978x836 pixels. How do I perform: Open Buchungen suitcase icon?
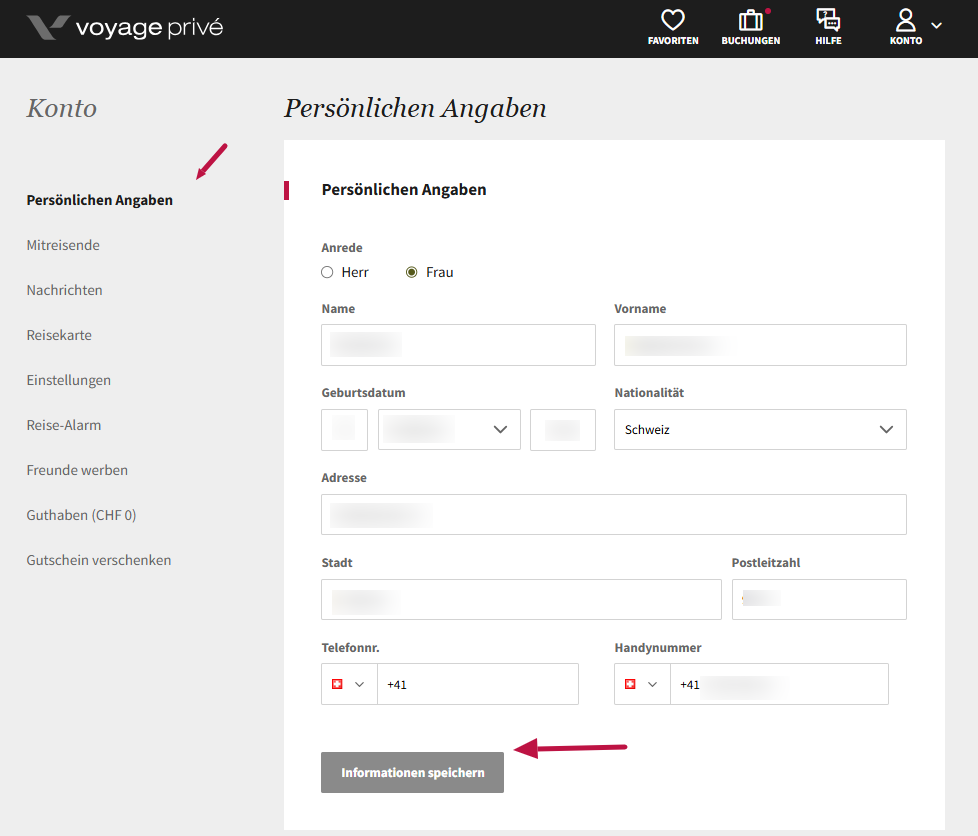[x=750, y=21]
